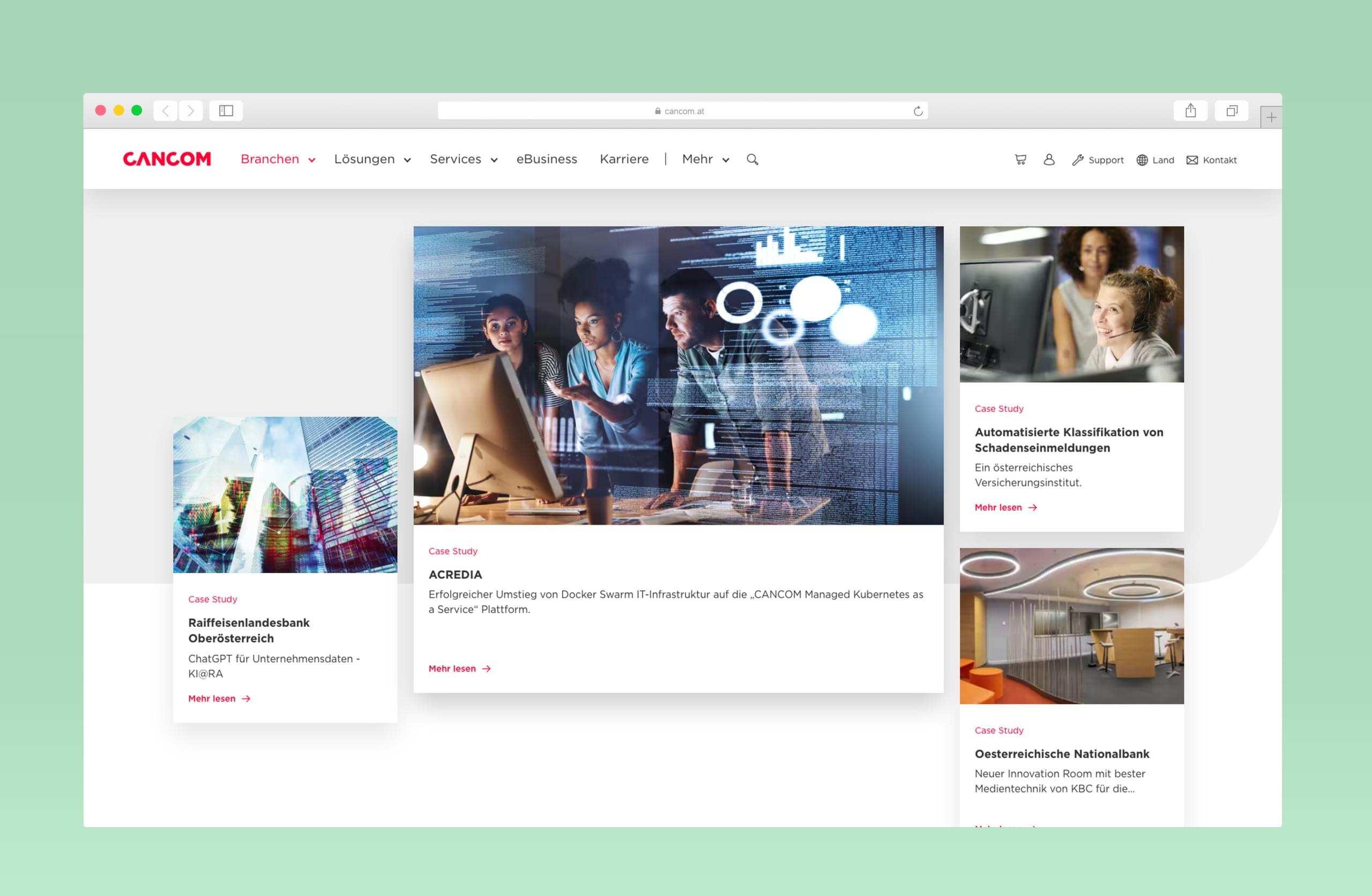Toggle the Safari sidebar icon
The height and width of the screenshot is (896, 1372).
[x=226, y=110]
